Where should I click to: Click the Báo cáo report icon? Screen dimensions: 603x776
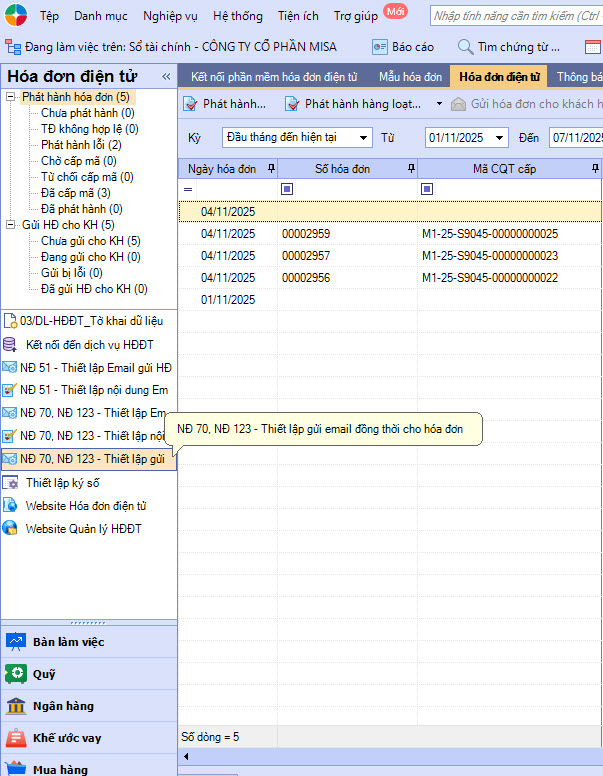click(380, 47)
